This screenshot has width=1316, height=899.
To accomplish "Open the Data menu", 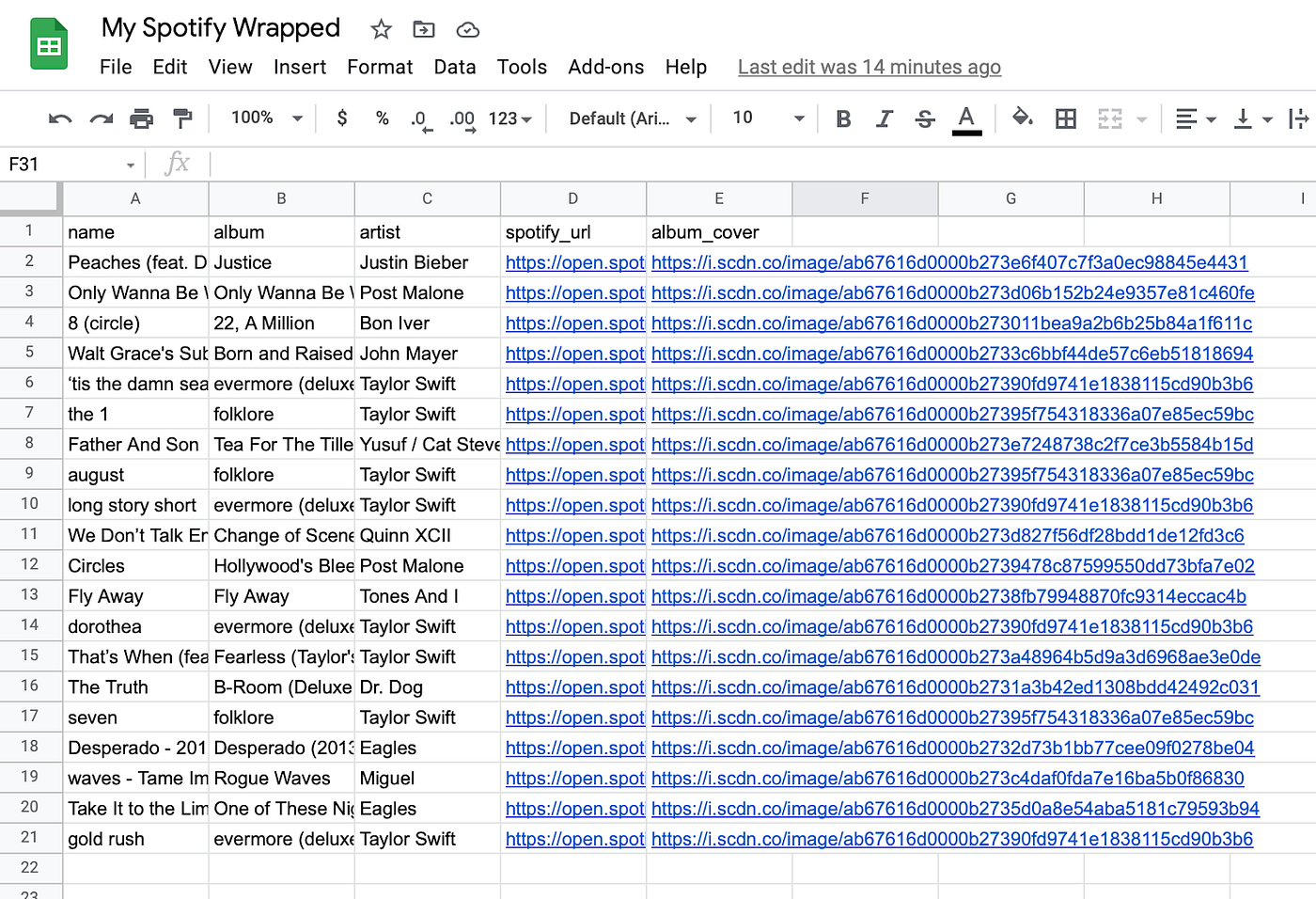I will [x=455, y=67].
